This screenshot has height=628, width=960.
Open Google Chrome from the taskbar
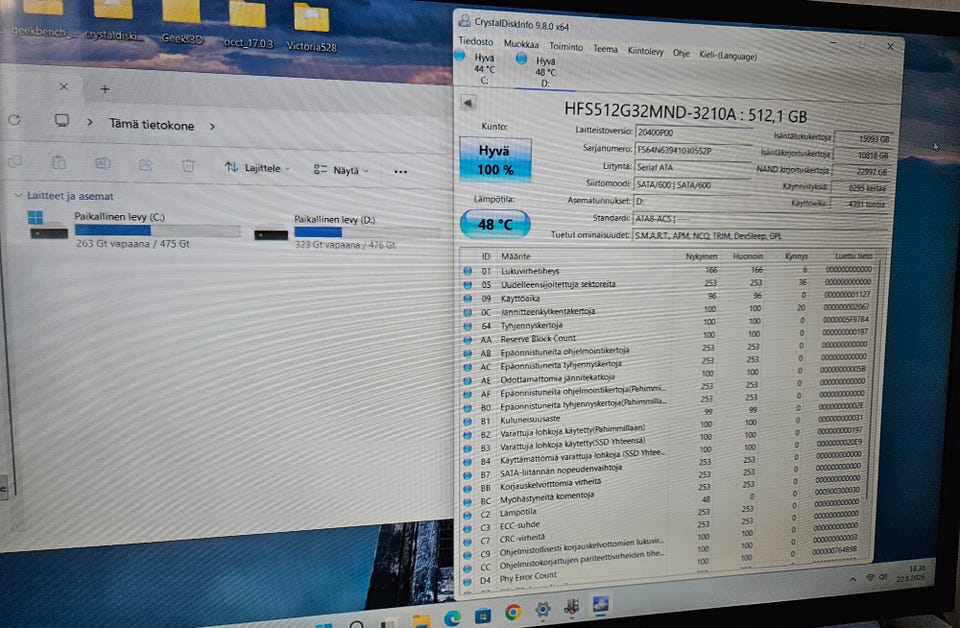coord(513,612)
